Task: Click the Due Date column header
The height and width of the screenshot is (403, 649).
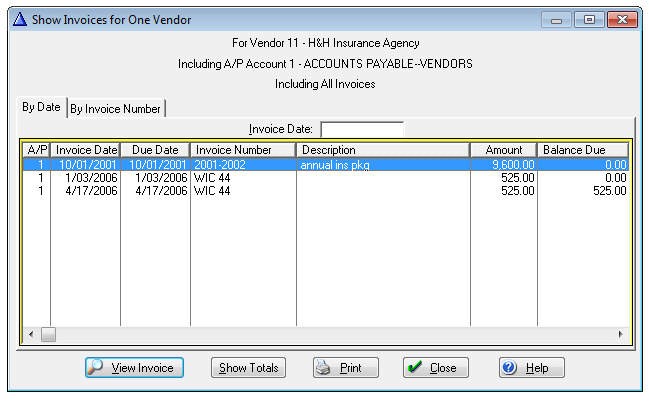Action: (x=155, y=150)
